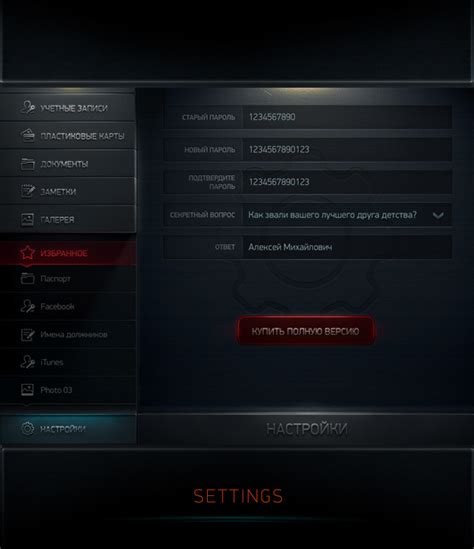
Task: Open the Паспорт favorite entry
Action: [x=68, y=279]
